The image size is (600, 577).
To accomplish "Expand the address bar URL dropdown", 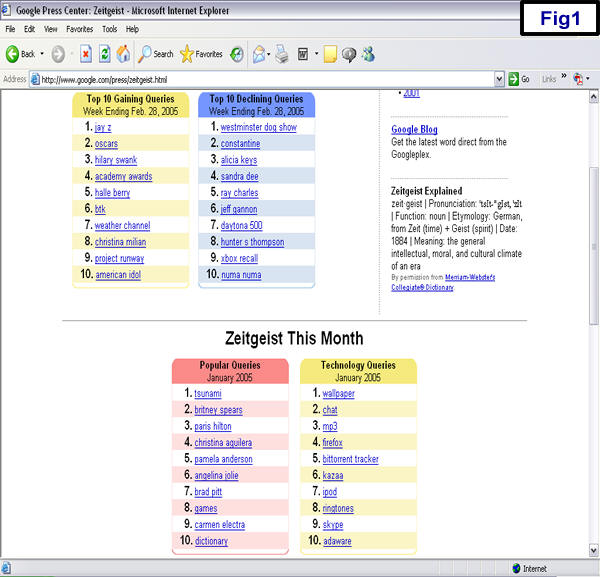I will tap(499, 80).
